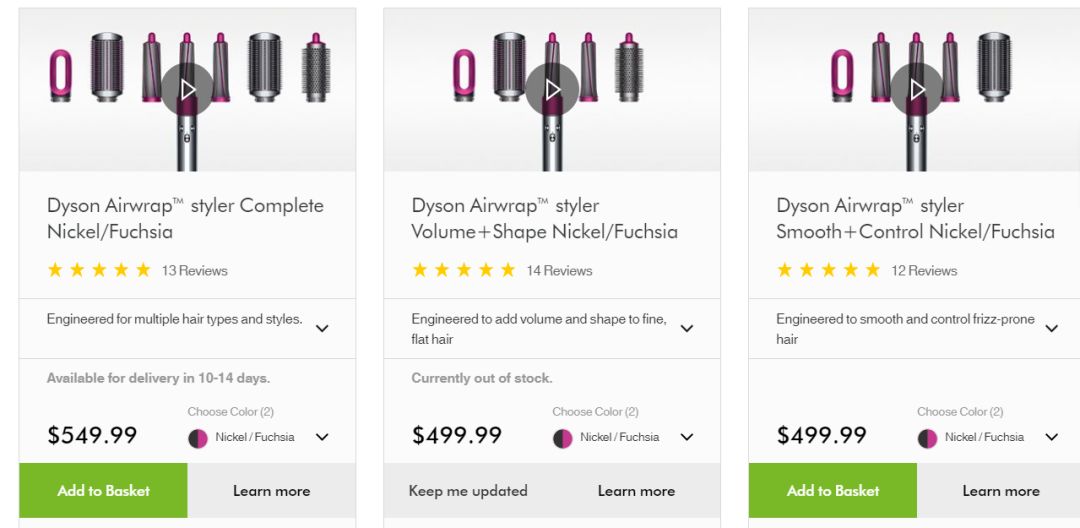
Task: Click Nickel/Fuchsia swatch on Complete styler
Action: pos(198,438)
